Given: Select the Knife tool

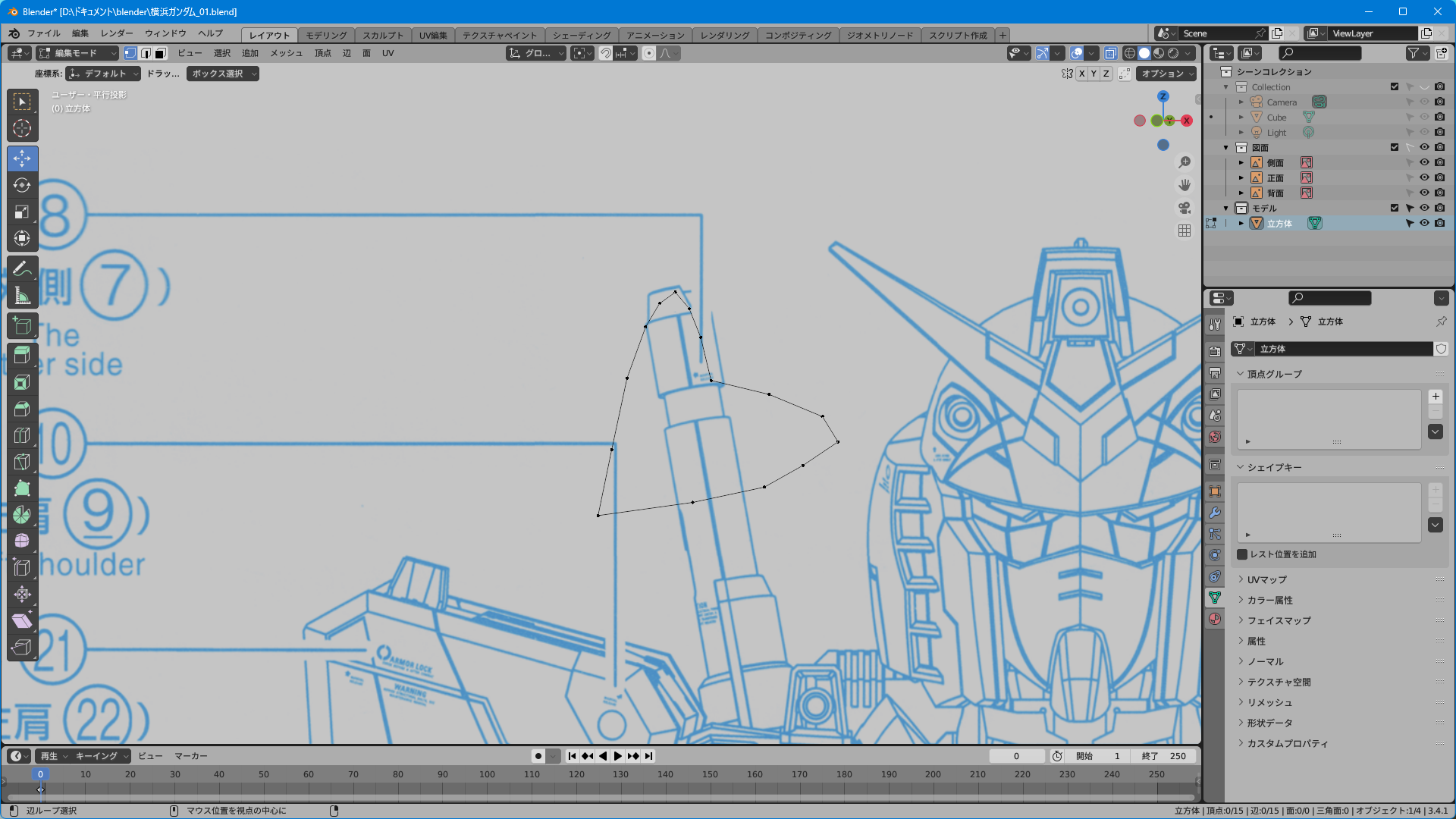Looking at the screenshot, I should point(22,462).
